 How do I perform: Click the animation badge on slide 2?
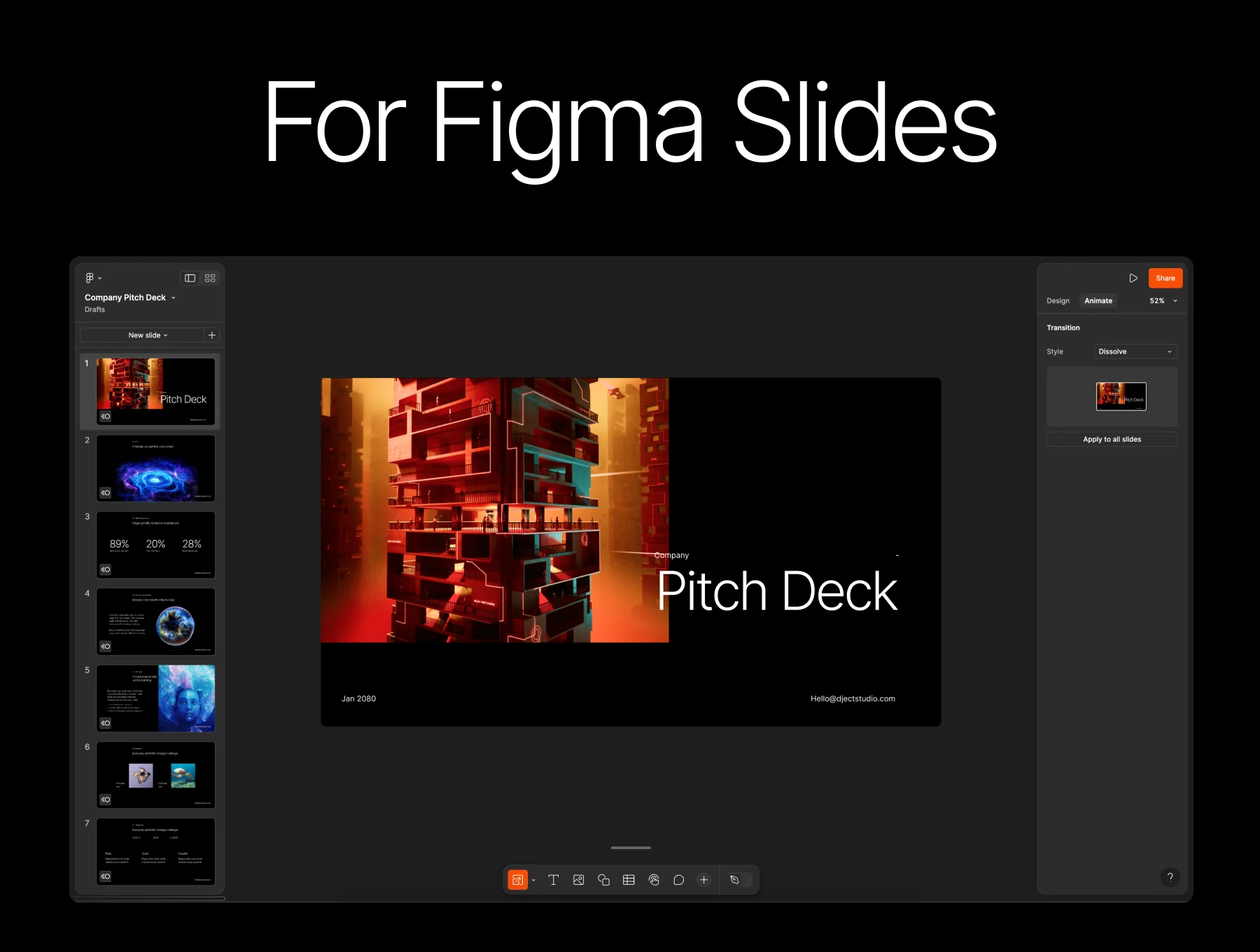[x=105, y=493]
